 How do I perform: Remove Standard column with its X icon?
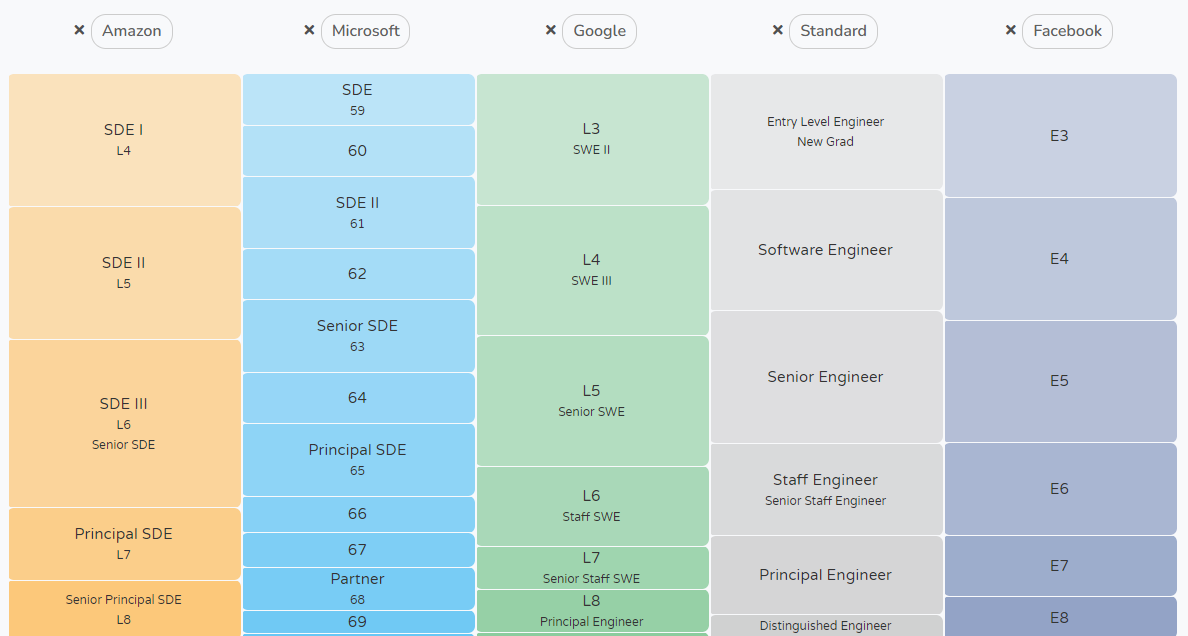pyautogui.click(x=777, y=31)
